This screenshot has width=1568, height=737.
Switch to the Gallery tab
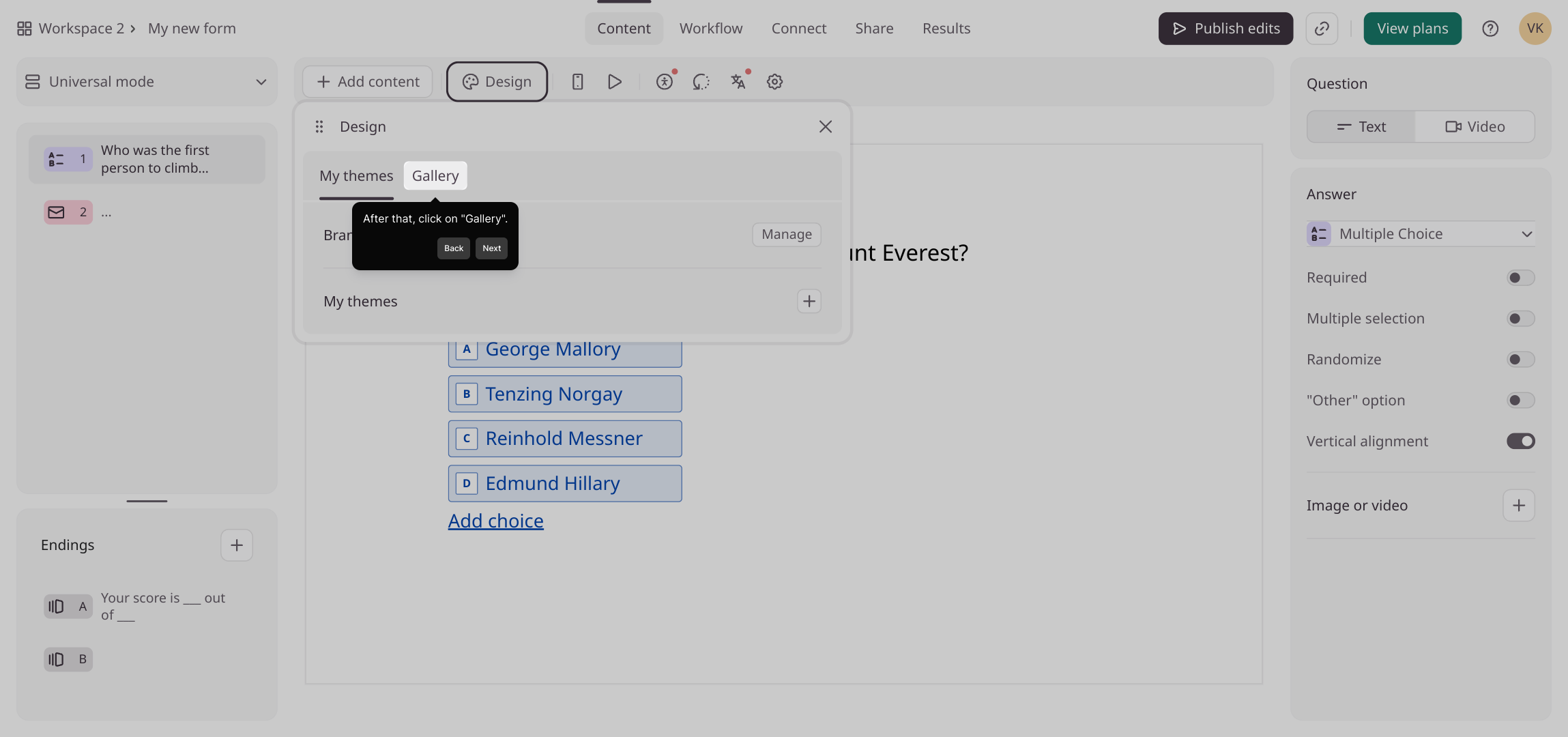tap(435, 176)
